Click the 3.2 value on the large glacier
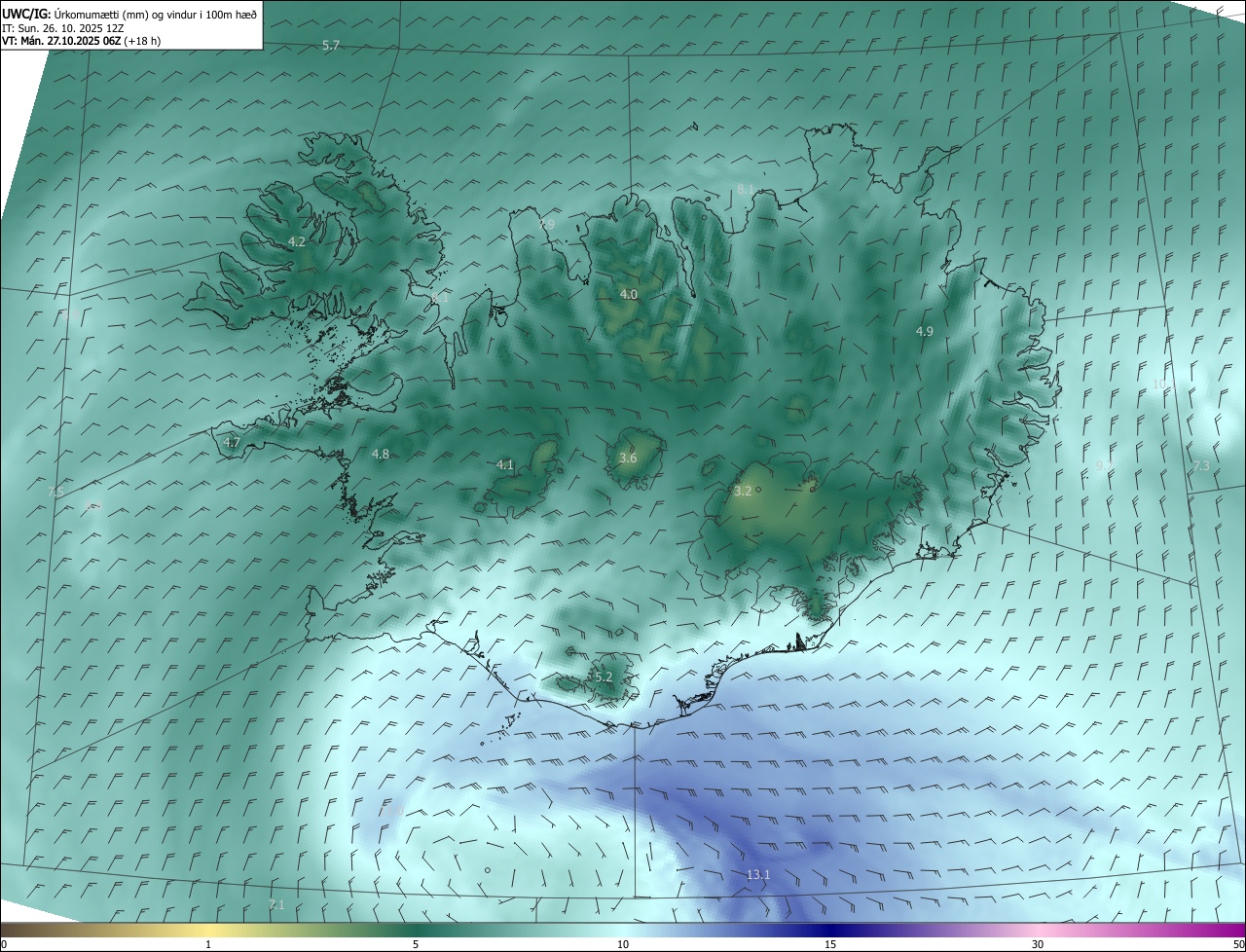Image resolution: width=1246 pixels, height=952 pixels. coord(743,491)
